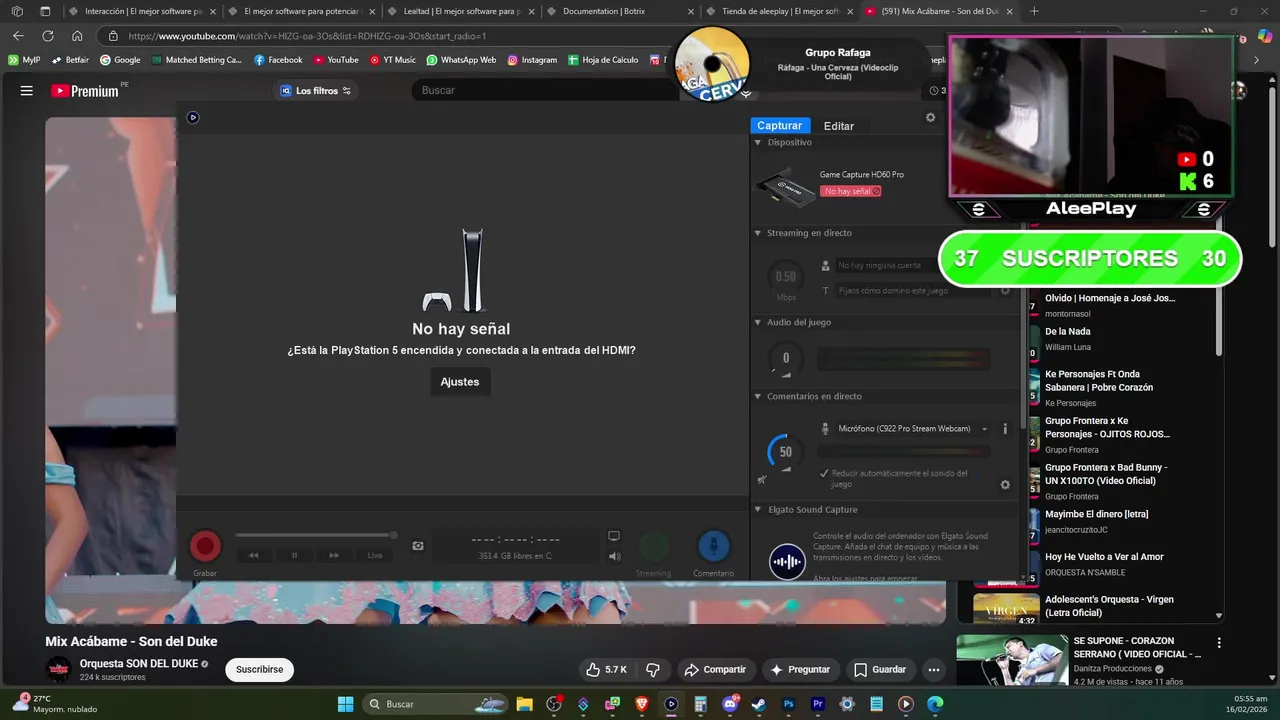This screenshot has height=720, width=1280.
Task: Open live commentary settings gear
Action: pos(1005,485)
